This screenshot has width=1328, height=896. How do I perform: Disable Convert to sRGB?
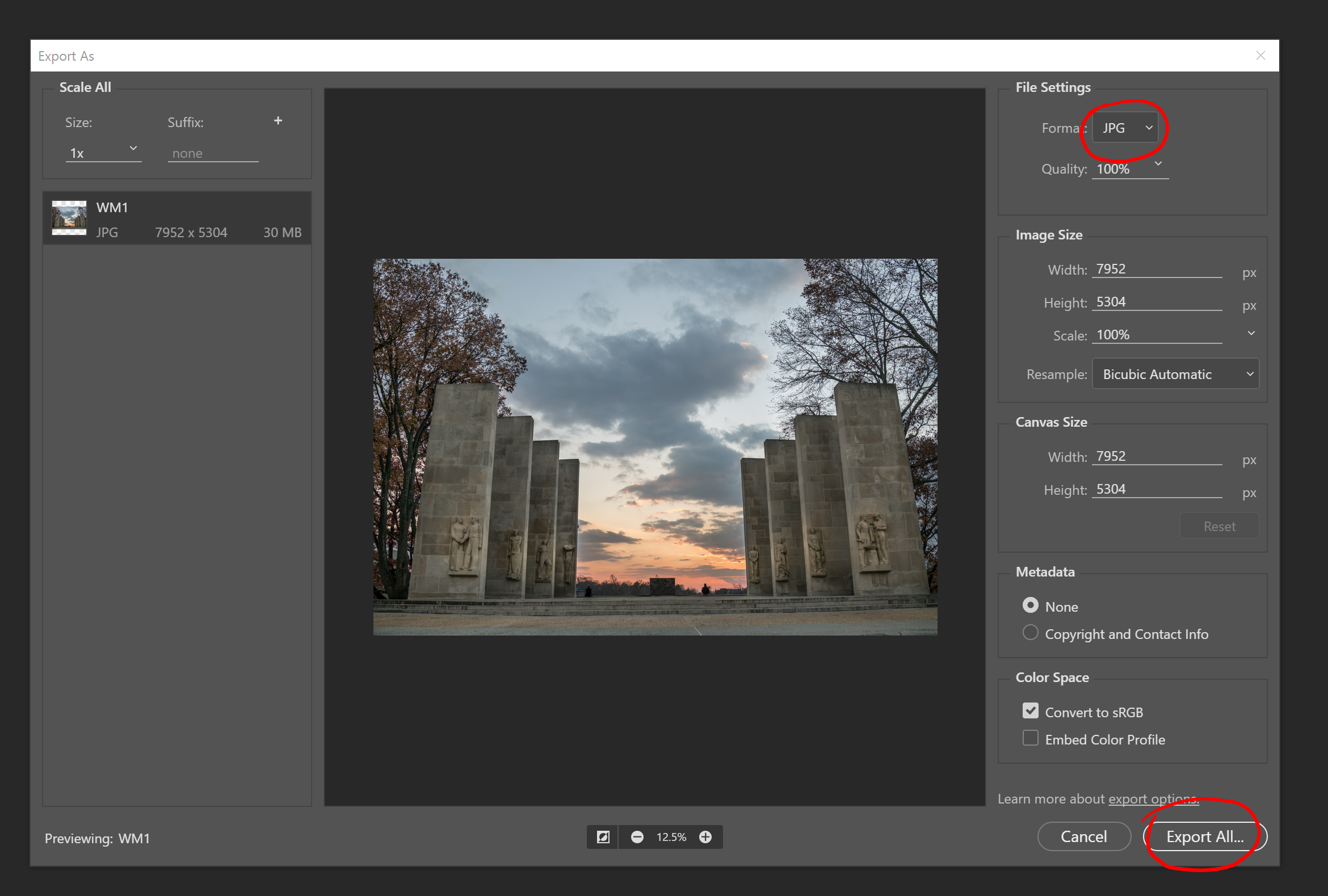click(1029, 710)
